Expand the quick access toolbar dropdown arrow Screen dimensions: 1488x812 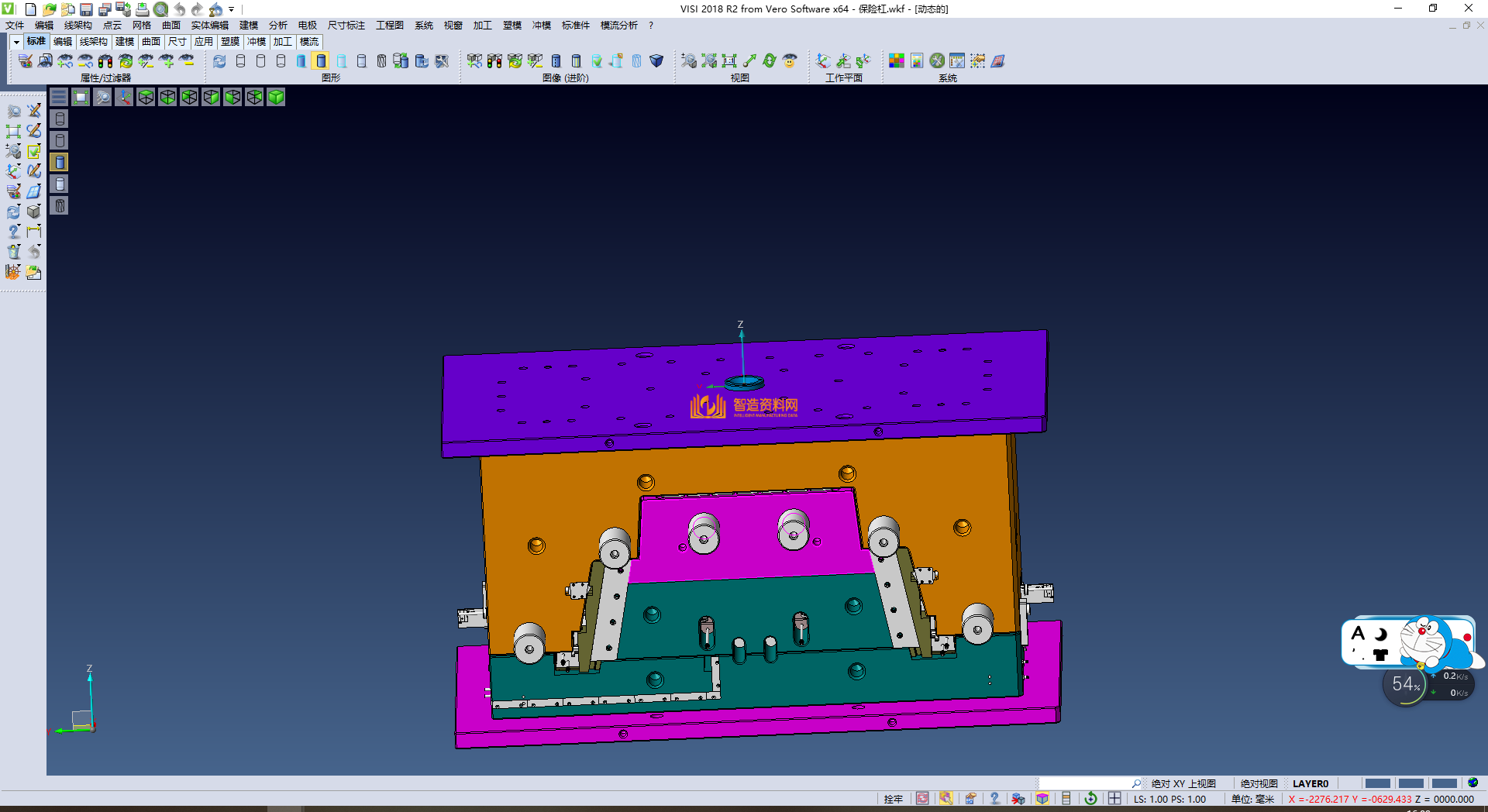pos(232,9)
